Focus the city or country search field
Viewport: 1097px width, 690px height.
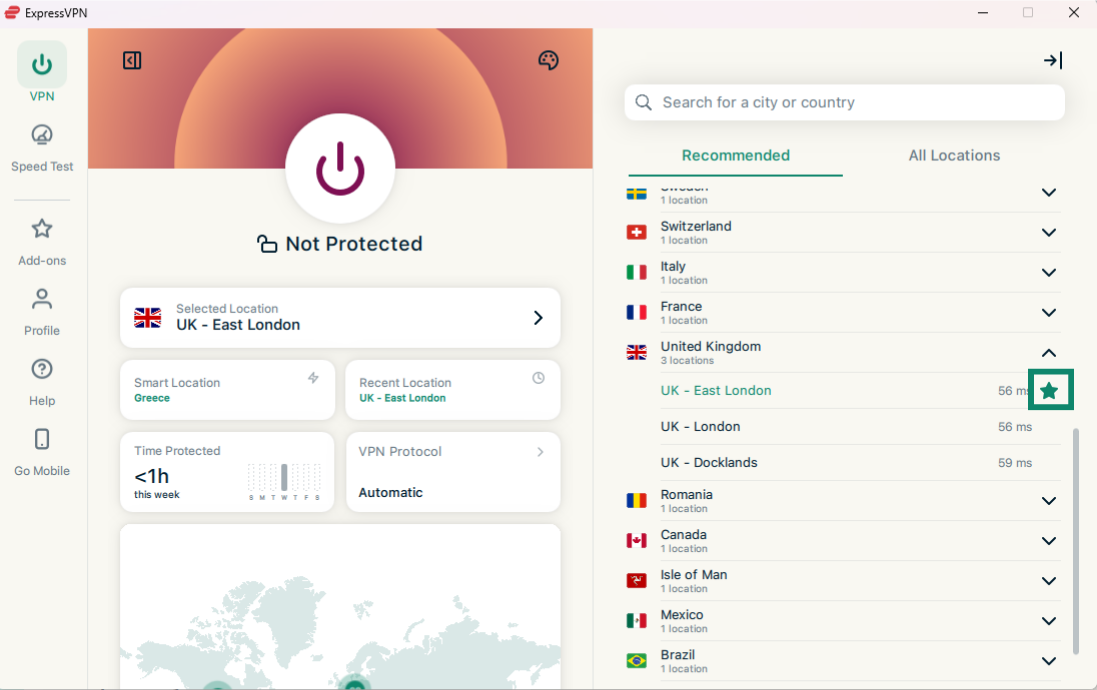click(844, 103)
